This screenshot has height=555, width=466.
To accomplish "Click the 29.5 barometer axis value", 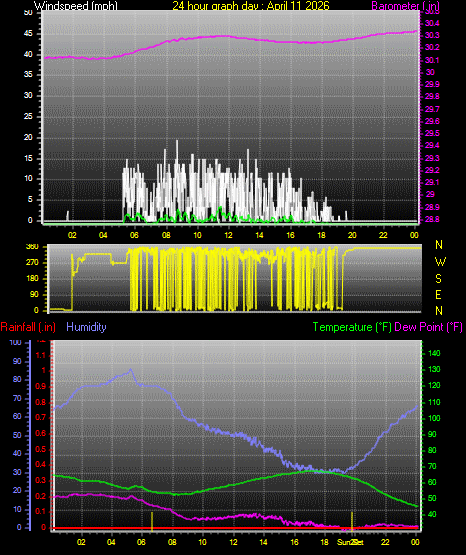I will point(432,133).
